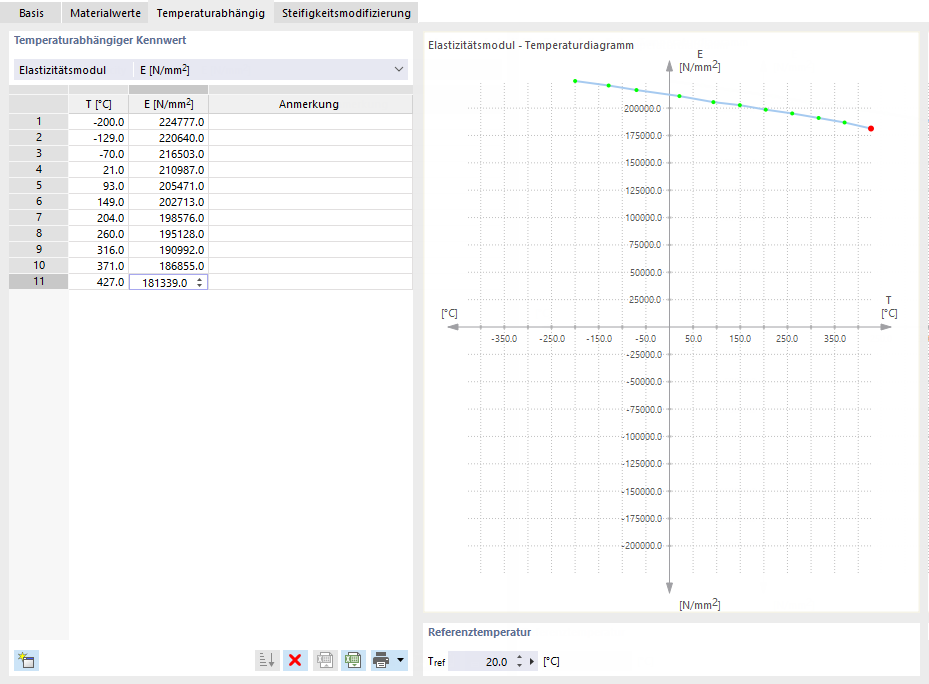Viewport: 929px width, 684px height.
Task: Click the Tref value stepper arrows
Action: click(x=519, y=661)
